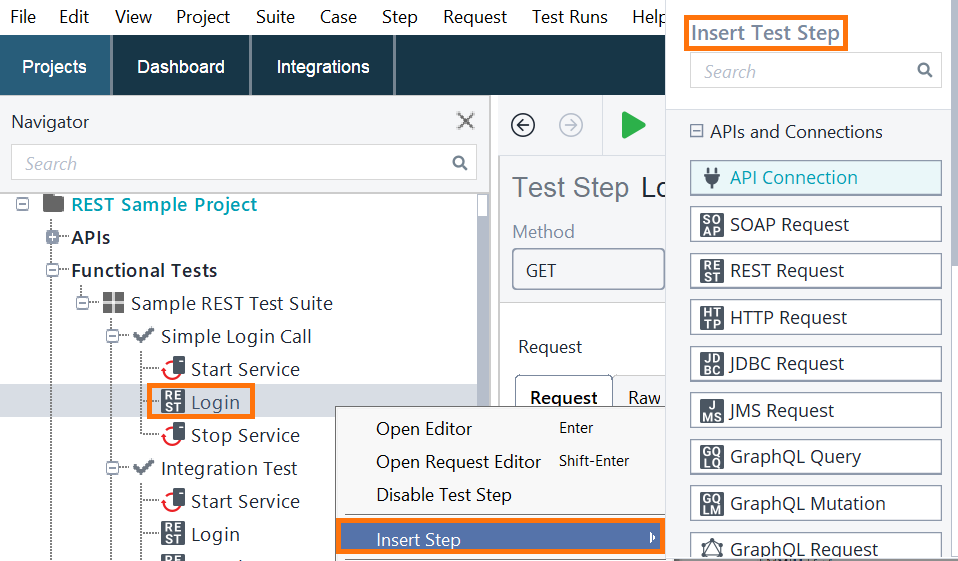Viewport: 958px width, 561px height.
Task: Open the Insert Step submenu
Action: point(500,538)
